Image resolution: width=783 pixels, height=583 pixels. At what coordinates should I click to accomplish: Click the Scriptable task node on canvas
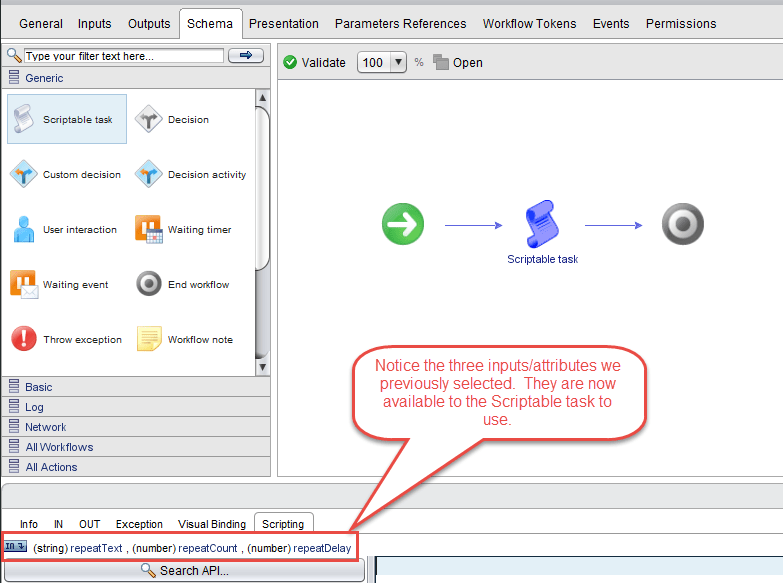(541, 225)
